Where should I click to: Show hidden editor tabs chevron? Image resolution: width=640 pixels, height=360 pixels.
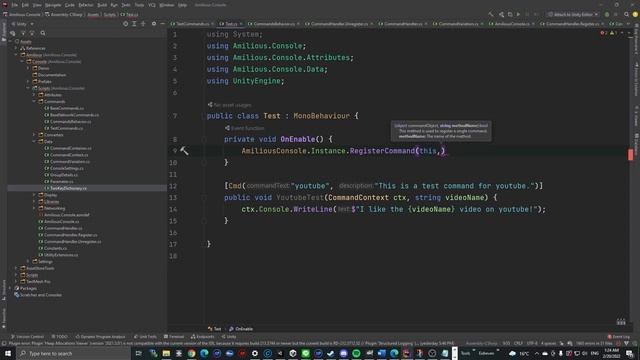[x=629, y=24]
